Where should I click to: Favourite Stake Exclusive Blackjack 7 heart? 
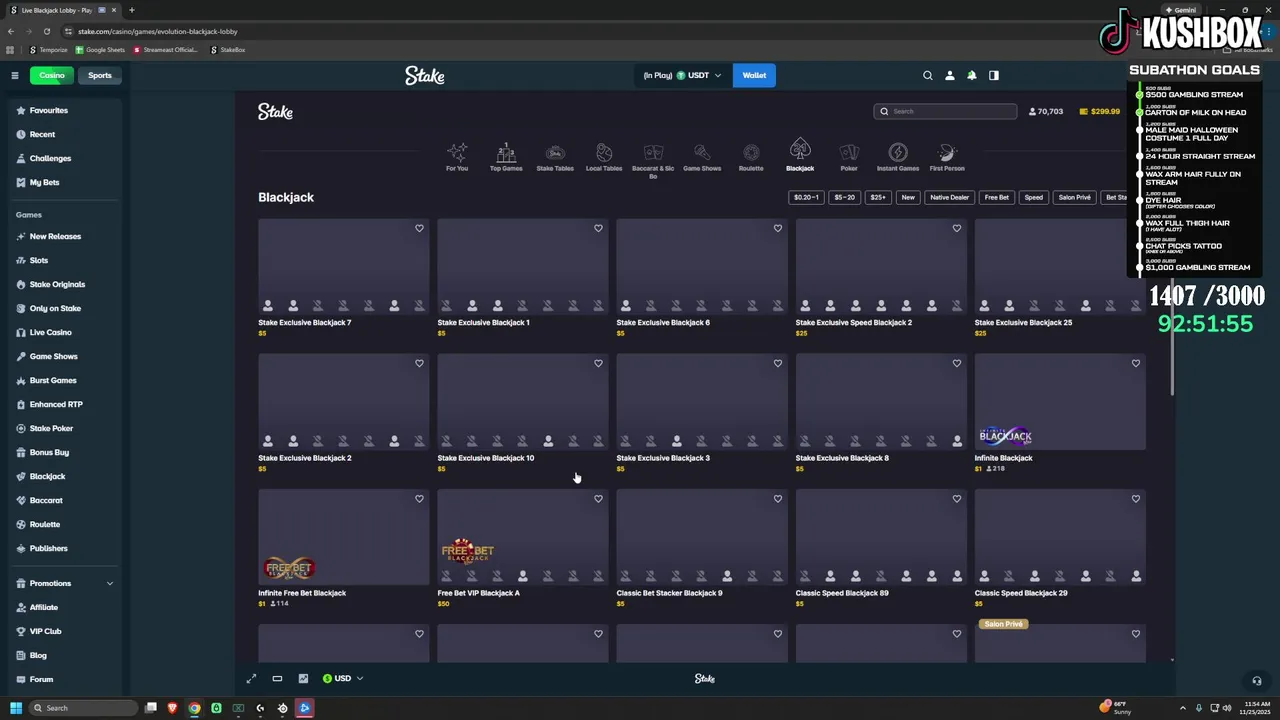click(x=419, y=228)
